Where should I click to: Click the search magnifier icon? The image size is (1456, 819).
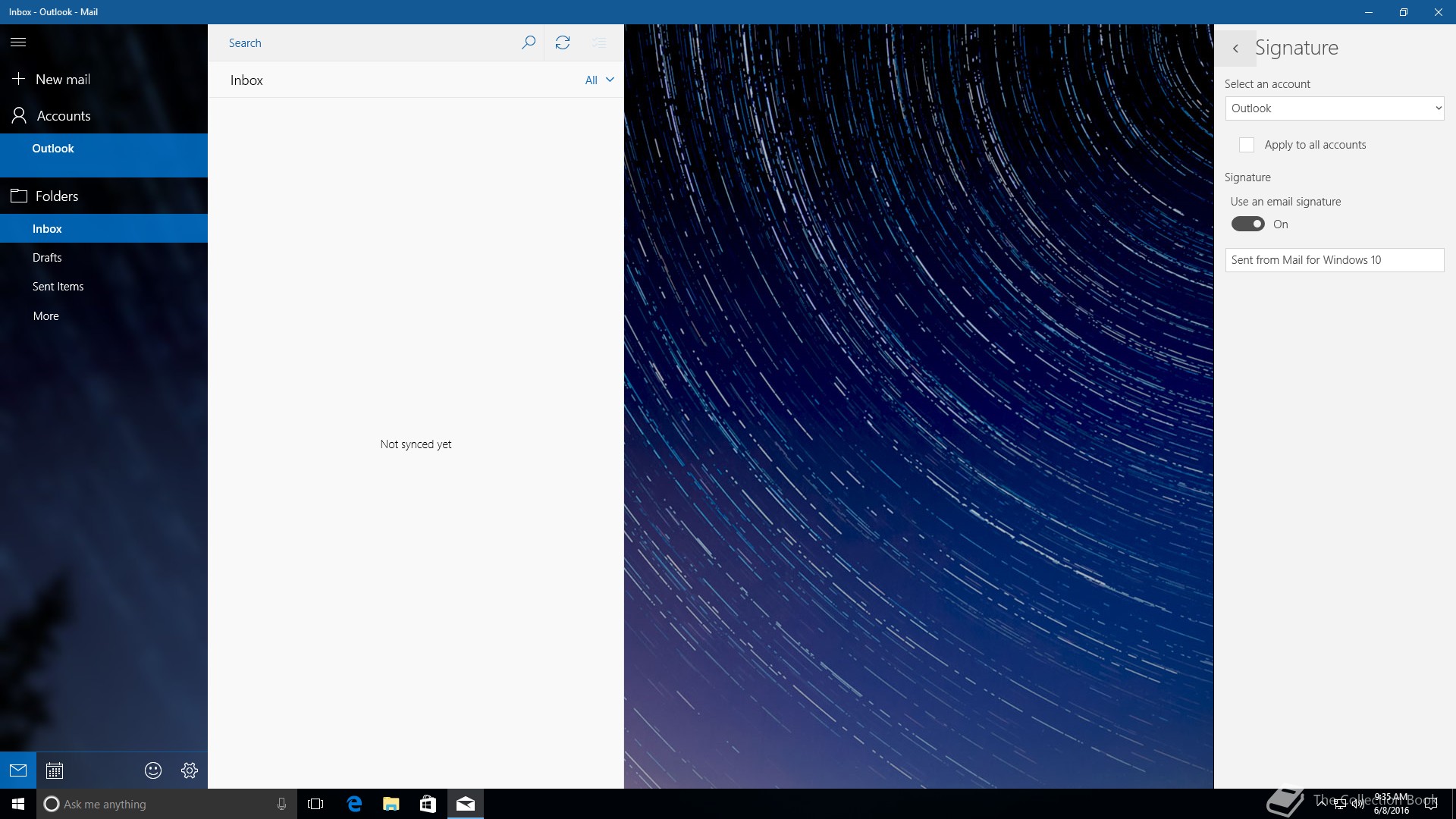pos(529,42)
